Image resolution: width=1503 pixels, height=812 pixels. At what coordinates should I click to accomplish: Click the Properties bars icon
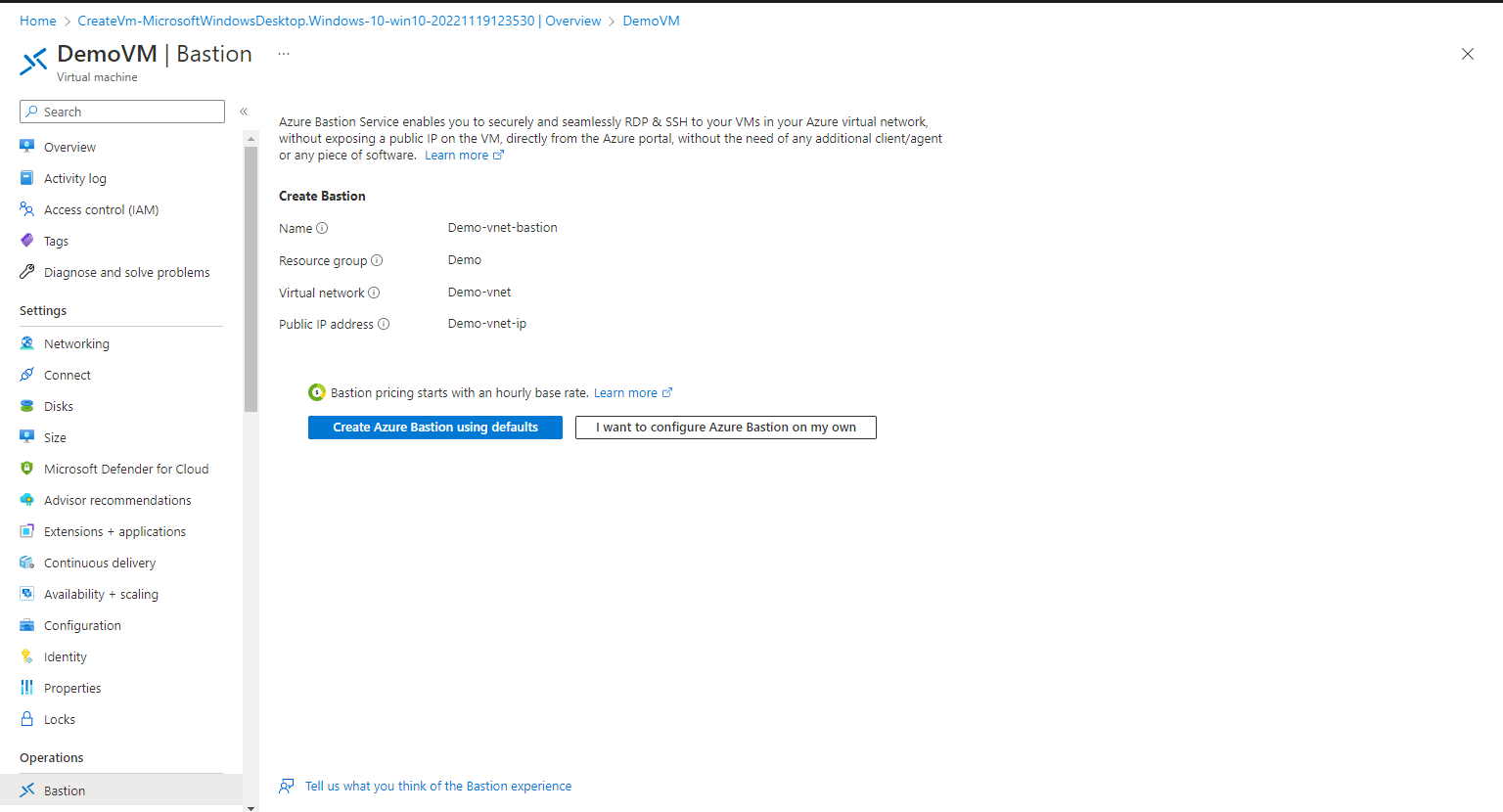tap(27, 688)
